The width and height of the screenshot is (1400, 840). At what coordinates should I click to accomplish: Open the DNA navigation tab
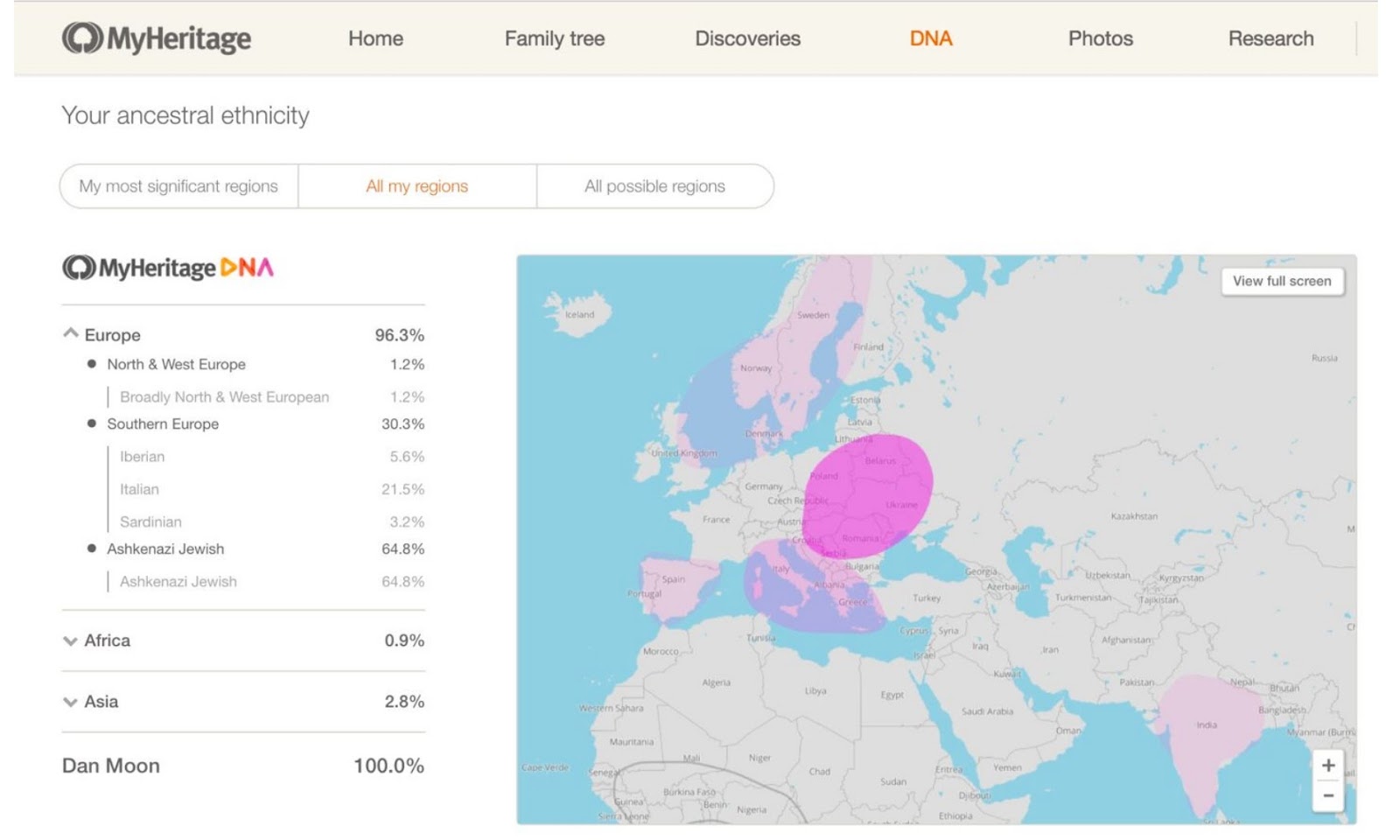click(x=931, y=38)
